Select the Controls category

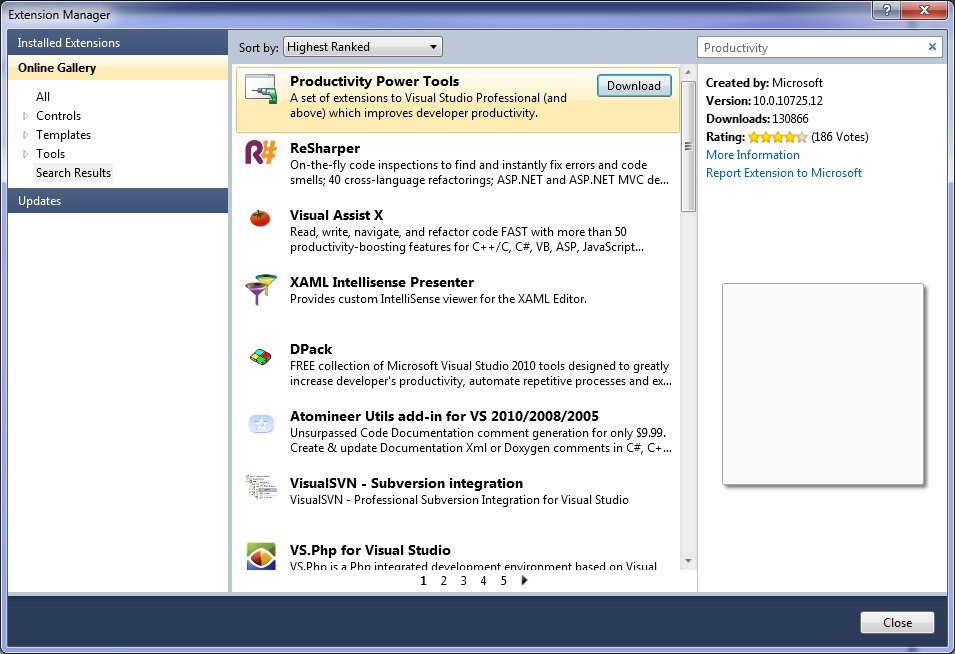point(58,116)
